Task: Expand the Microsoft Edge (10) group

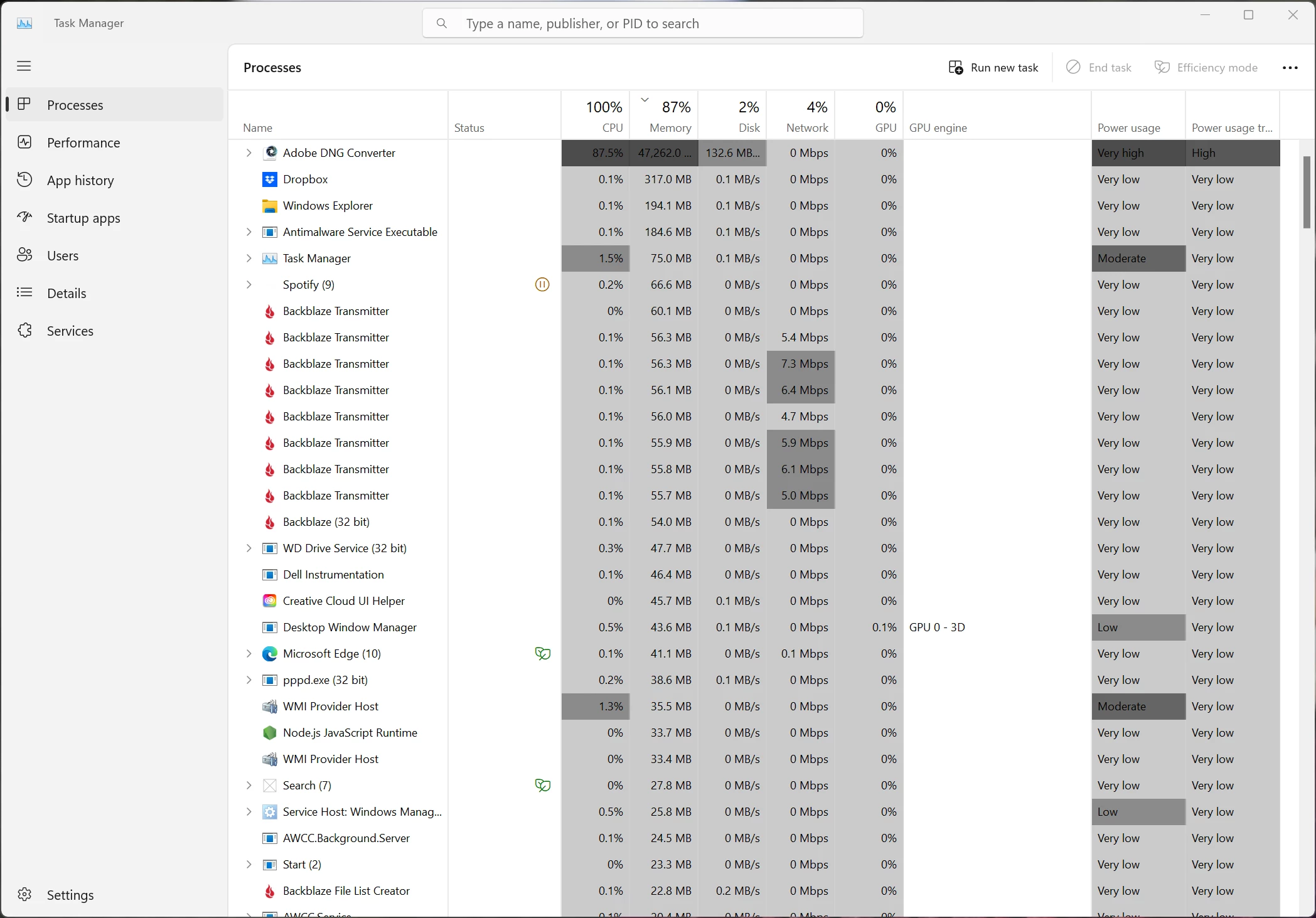Action: point(249,654)
